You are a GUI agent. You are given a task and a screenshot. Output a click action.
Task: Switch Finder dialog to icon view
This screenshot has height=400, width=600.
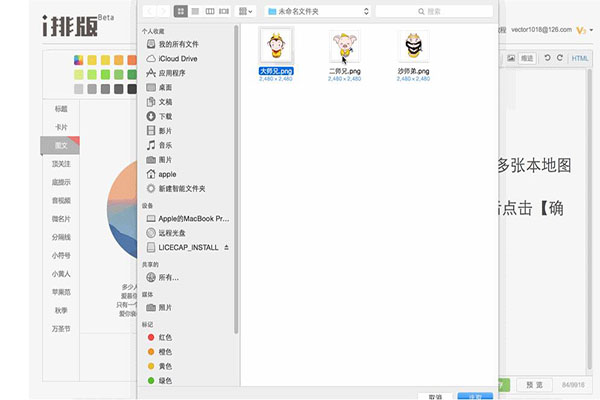pos(182,11)
